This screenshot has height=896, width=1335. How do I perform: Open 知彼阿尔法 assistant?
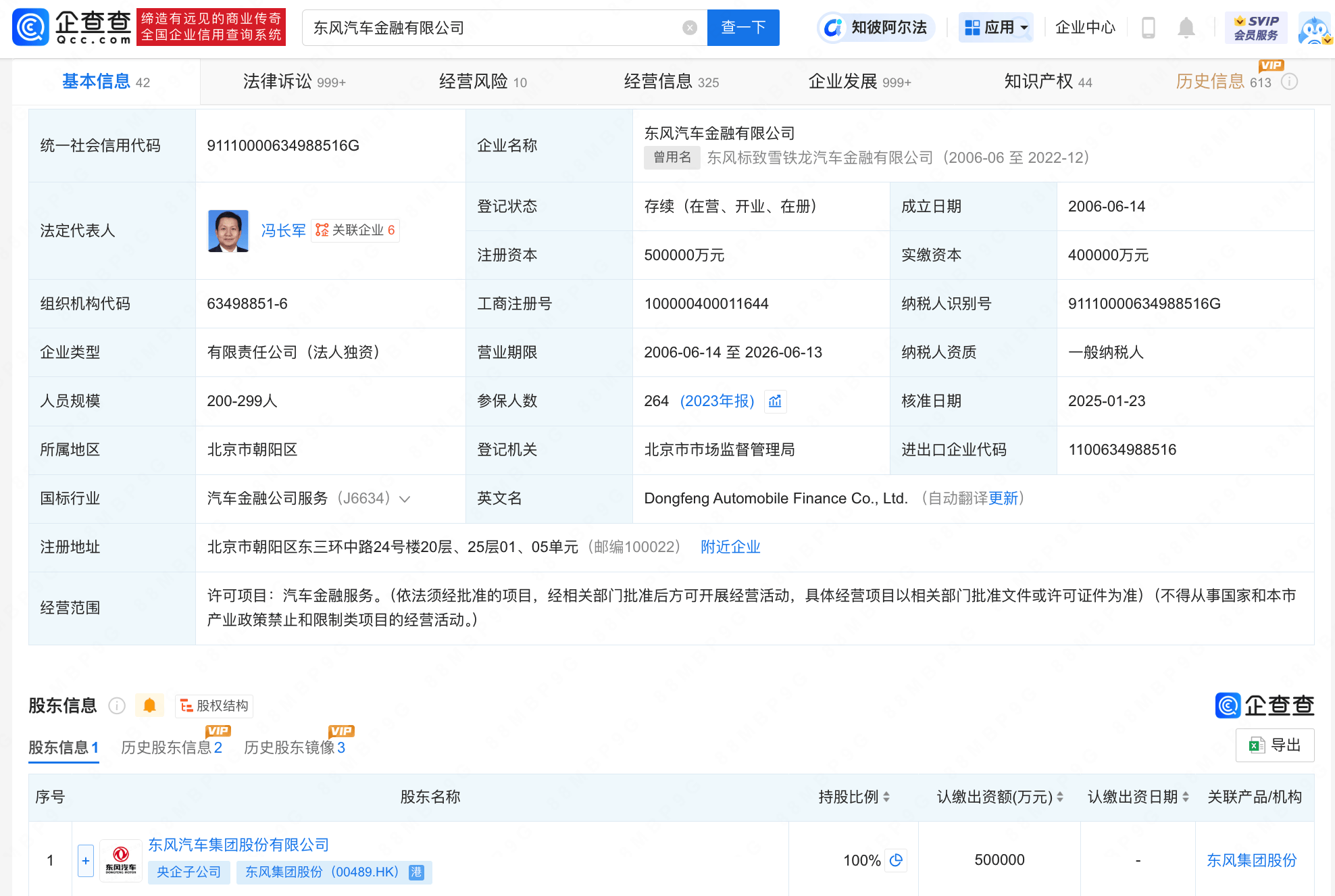[876, 28]
